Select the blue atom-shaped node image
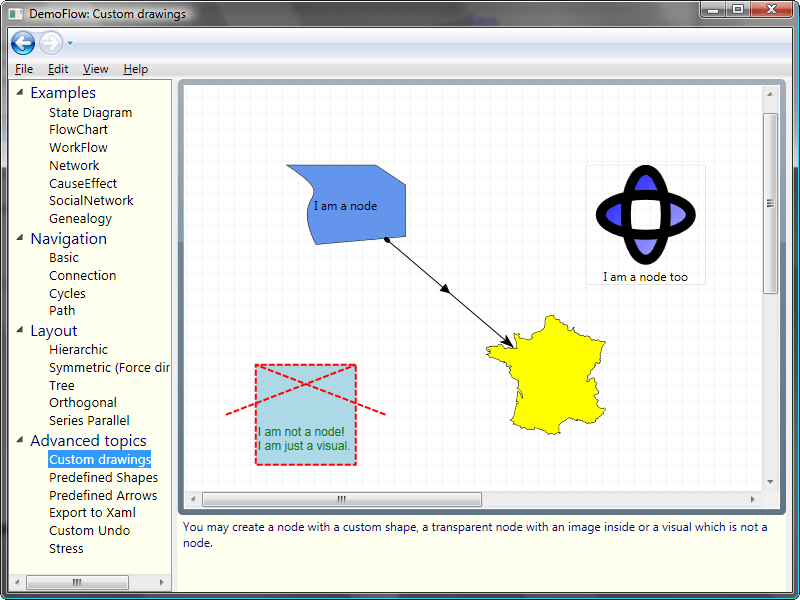This screenshot has height=600, width=800. pos(645,214)
